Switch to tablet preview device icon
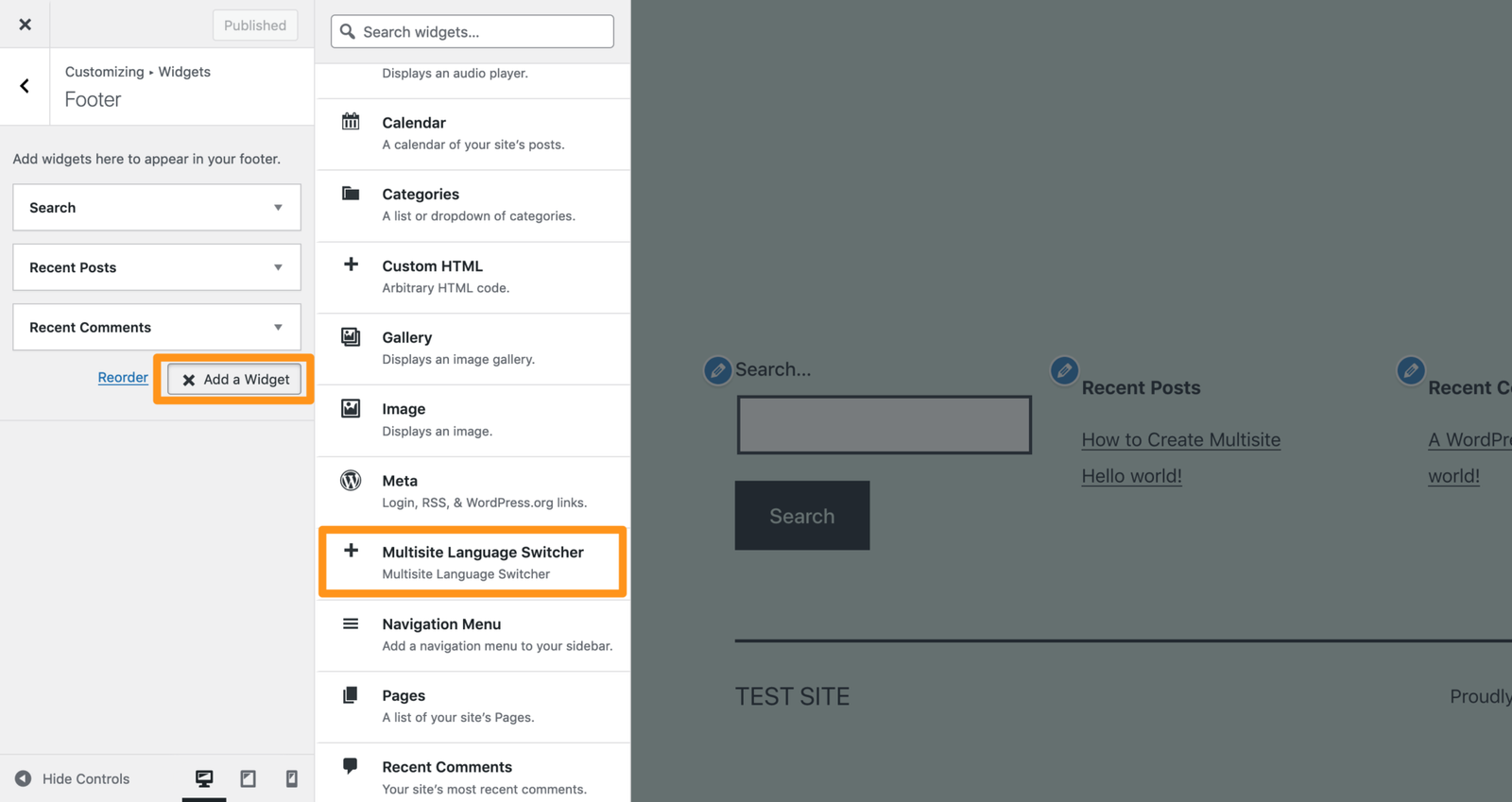Screen dimensions: 1512x802 point(248,778)
